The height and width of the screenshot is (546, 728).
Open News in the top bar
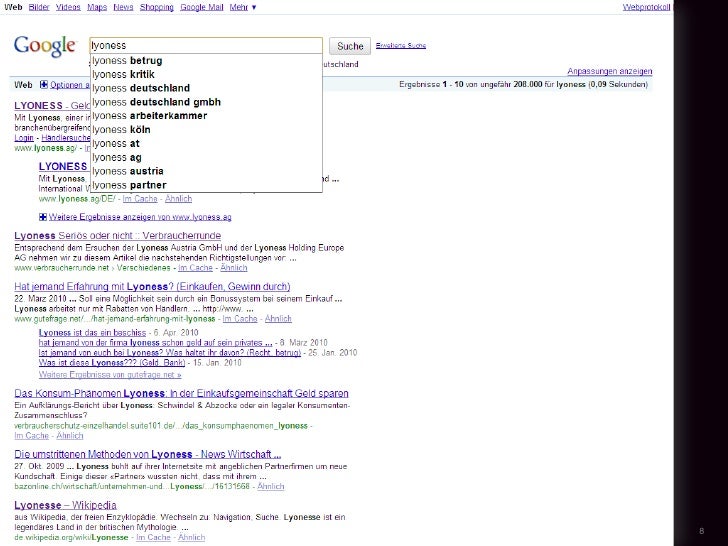123,7
